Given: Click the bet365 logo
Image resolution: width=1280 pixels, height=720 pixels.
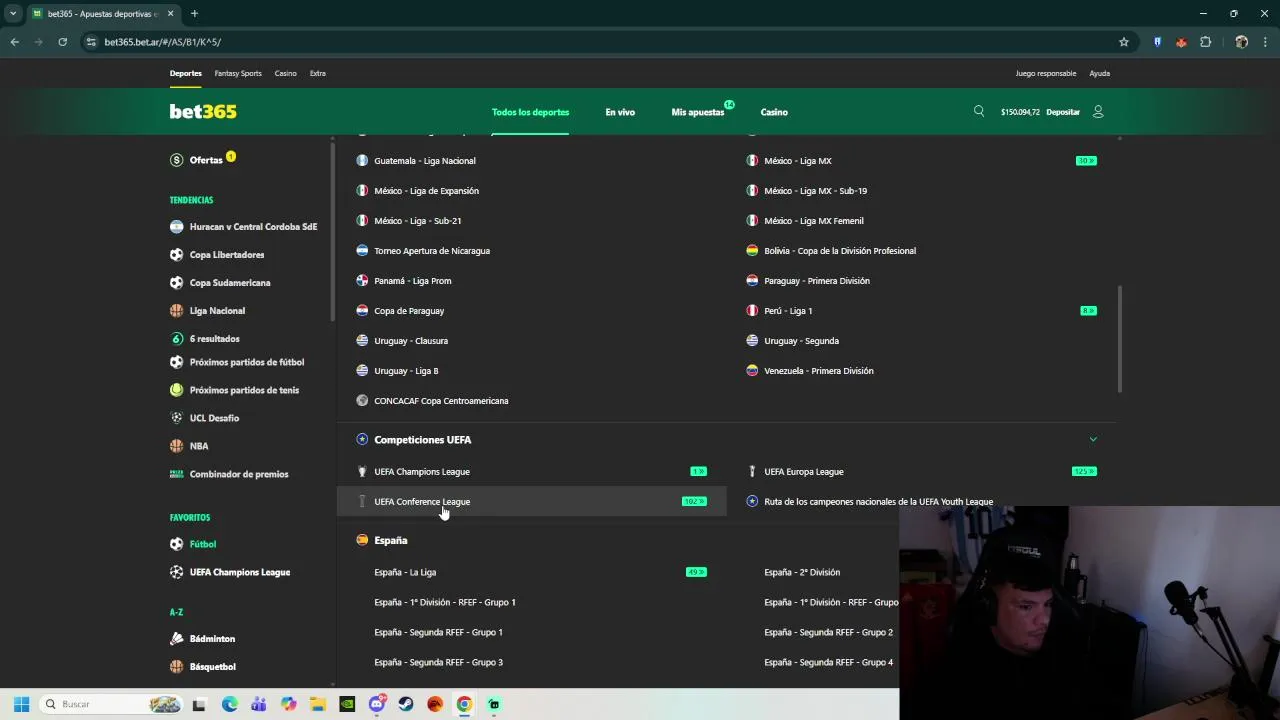Looking at the screenshot, I should pos(203,112).
